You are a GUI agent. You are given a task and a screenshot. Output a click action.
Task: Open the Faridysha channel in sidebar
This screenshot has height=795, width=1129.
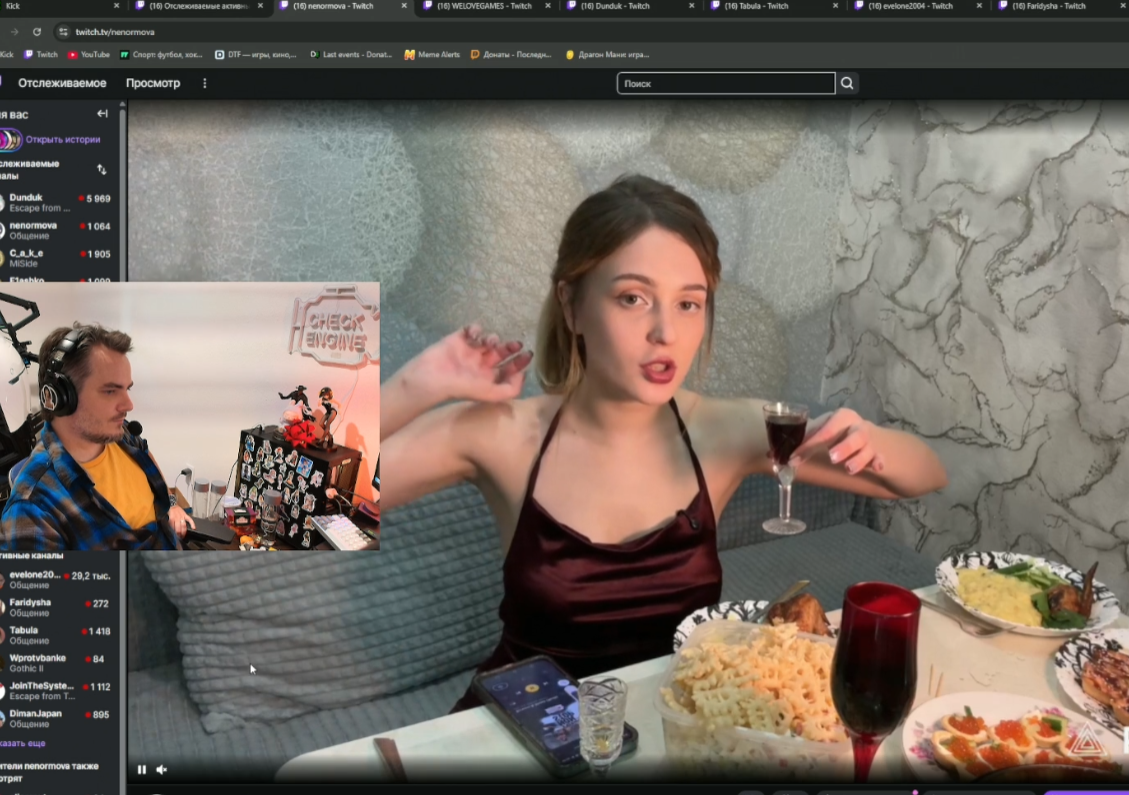pos(58,607)
